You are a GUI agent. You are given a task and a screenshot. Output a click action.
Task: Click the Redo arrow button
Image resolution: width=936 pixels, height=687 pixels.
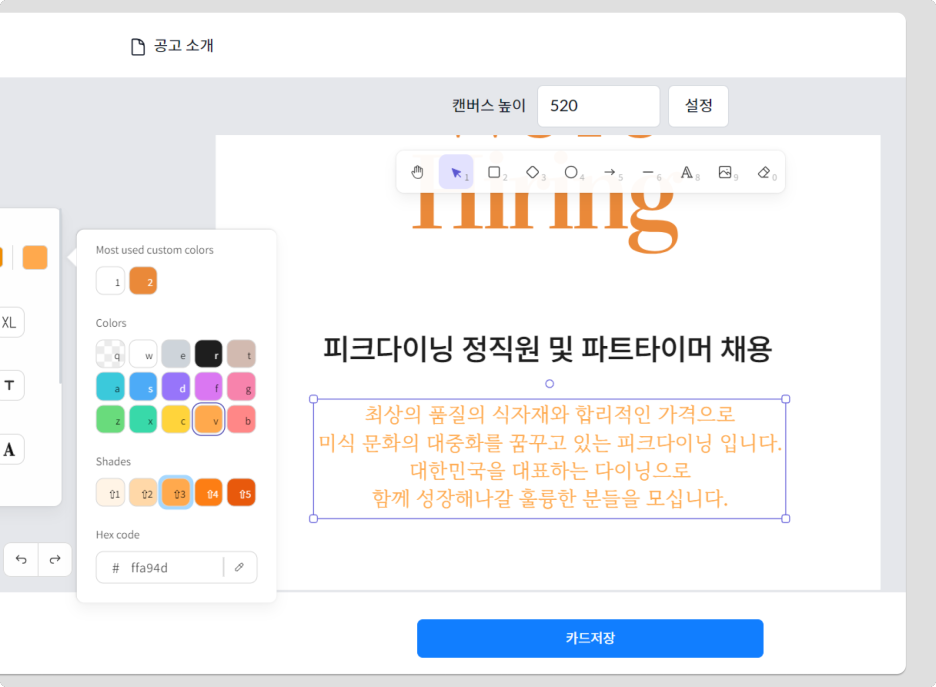pos(55,559)
